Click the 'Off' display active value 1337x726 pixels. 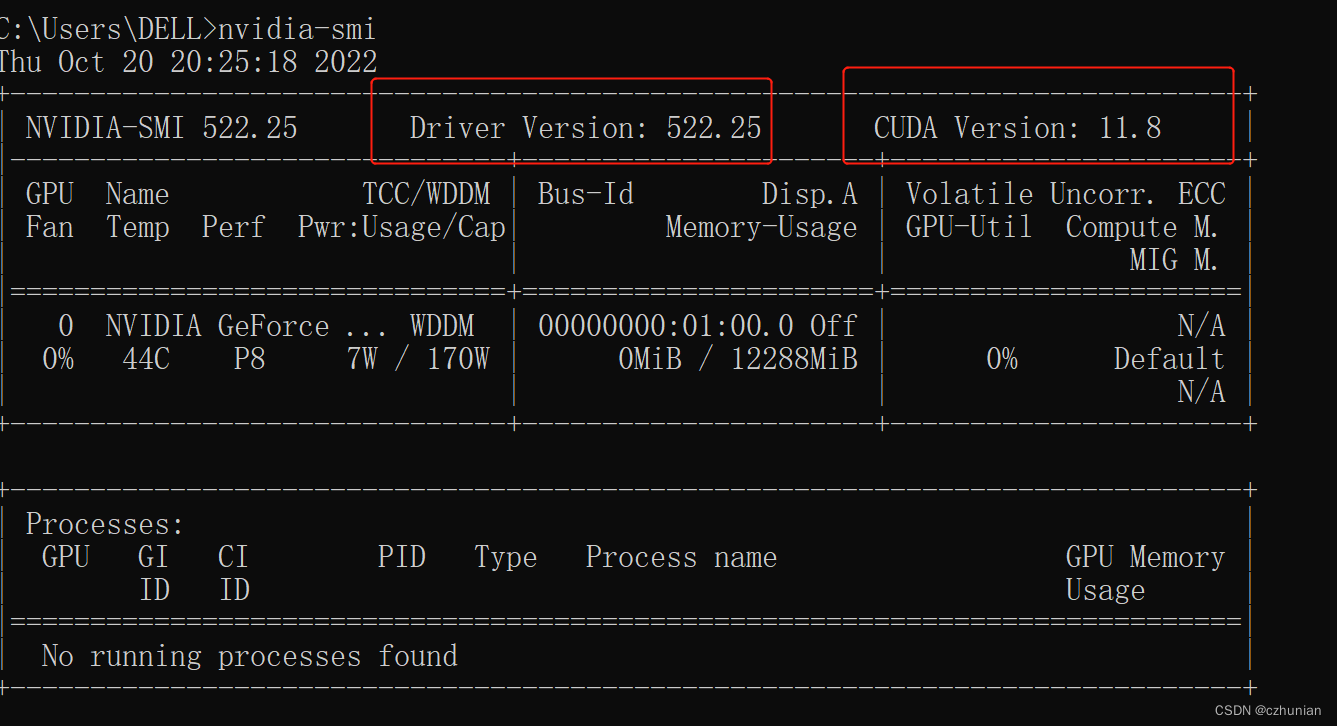(x=833, y=326)
